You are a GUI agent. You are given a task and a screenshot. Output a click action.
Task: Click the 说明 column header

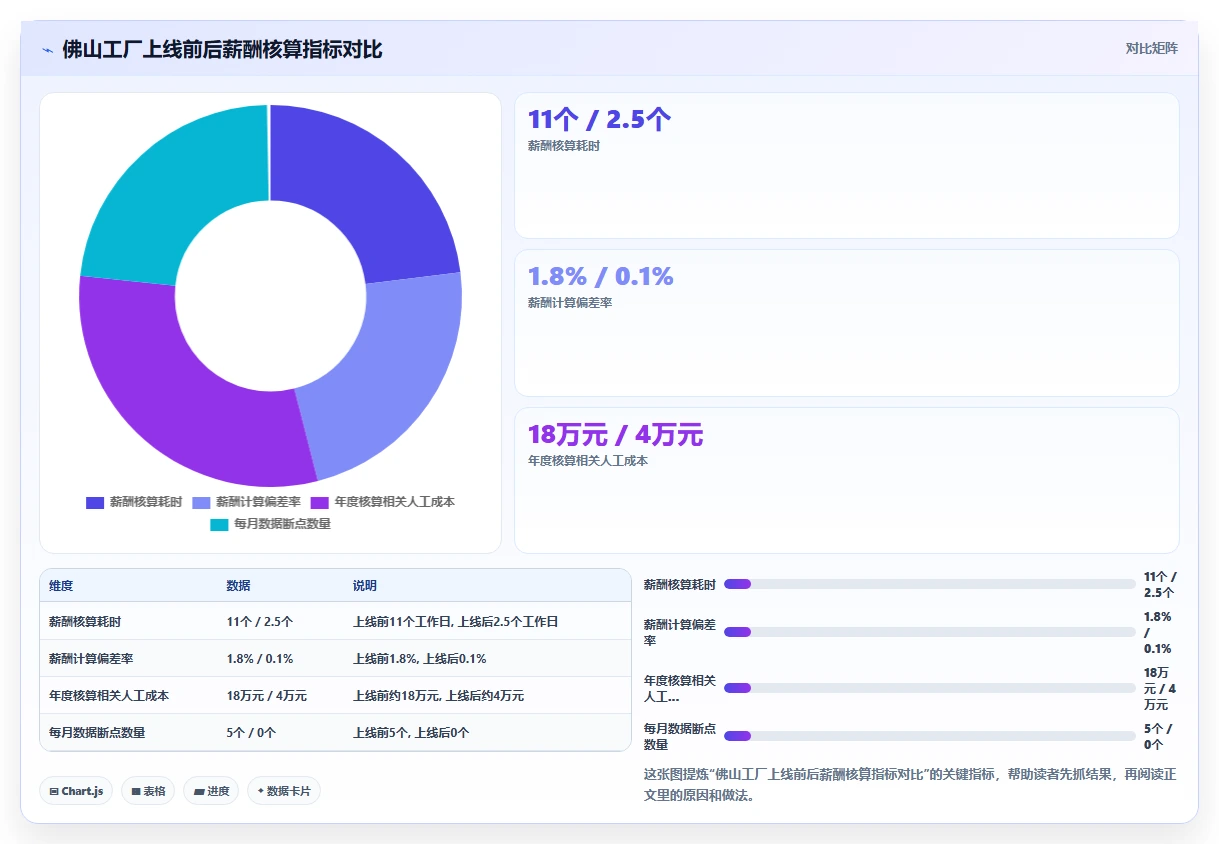pos(365,586)
